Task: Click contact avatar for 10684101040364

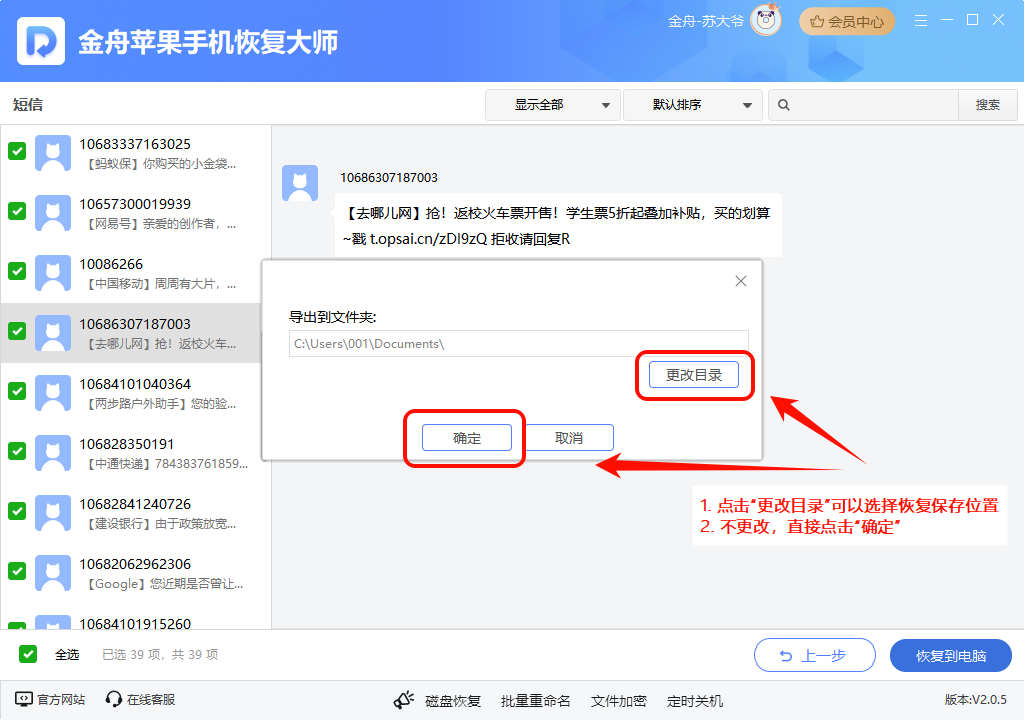Action: coord(53,393)
